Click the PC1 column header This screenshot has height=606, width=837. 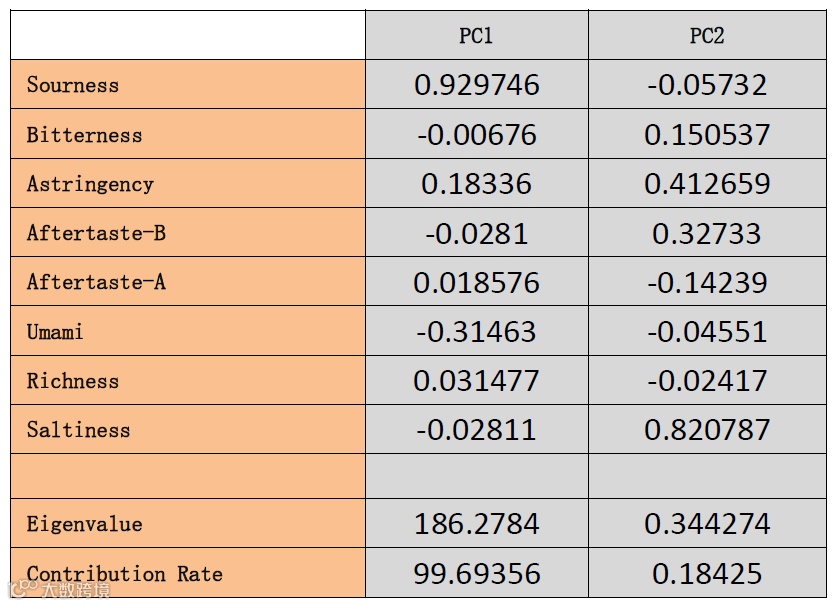476,36
